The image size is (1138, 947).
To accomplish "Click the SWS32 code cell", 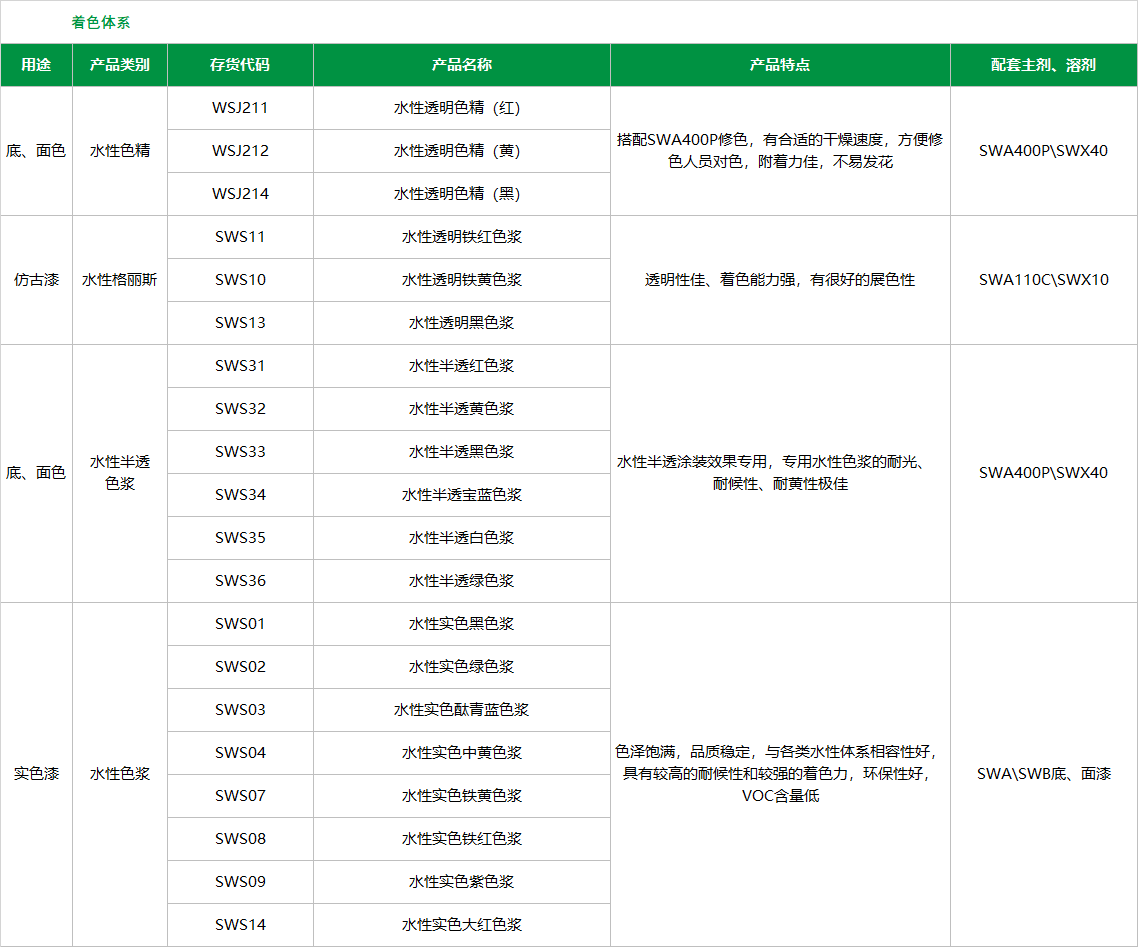I will coord(240,409).
